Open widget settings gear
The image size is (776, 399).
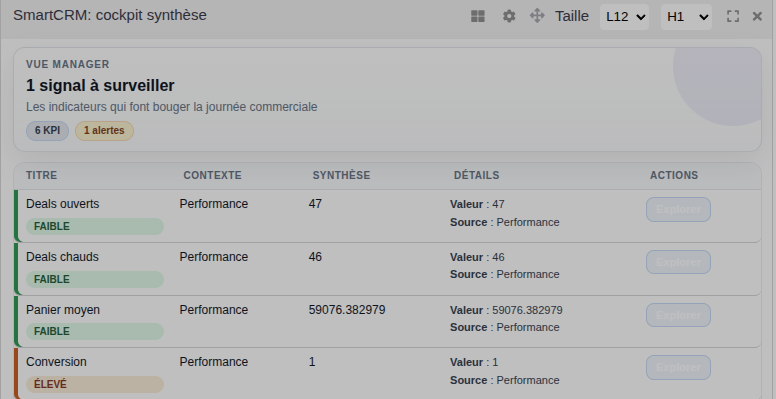coord(509,16)
